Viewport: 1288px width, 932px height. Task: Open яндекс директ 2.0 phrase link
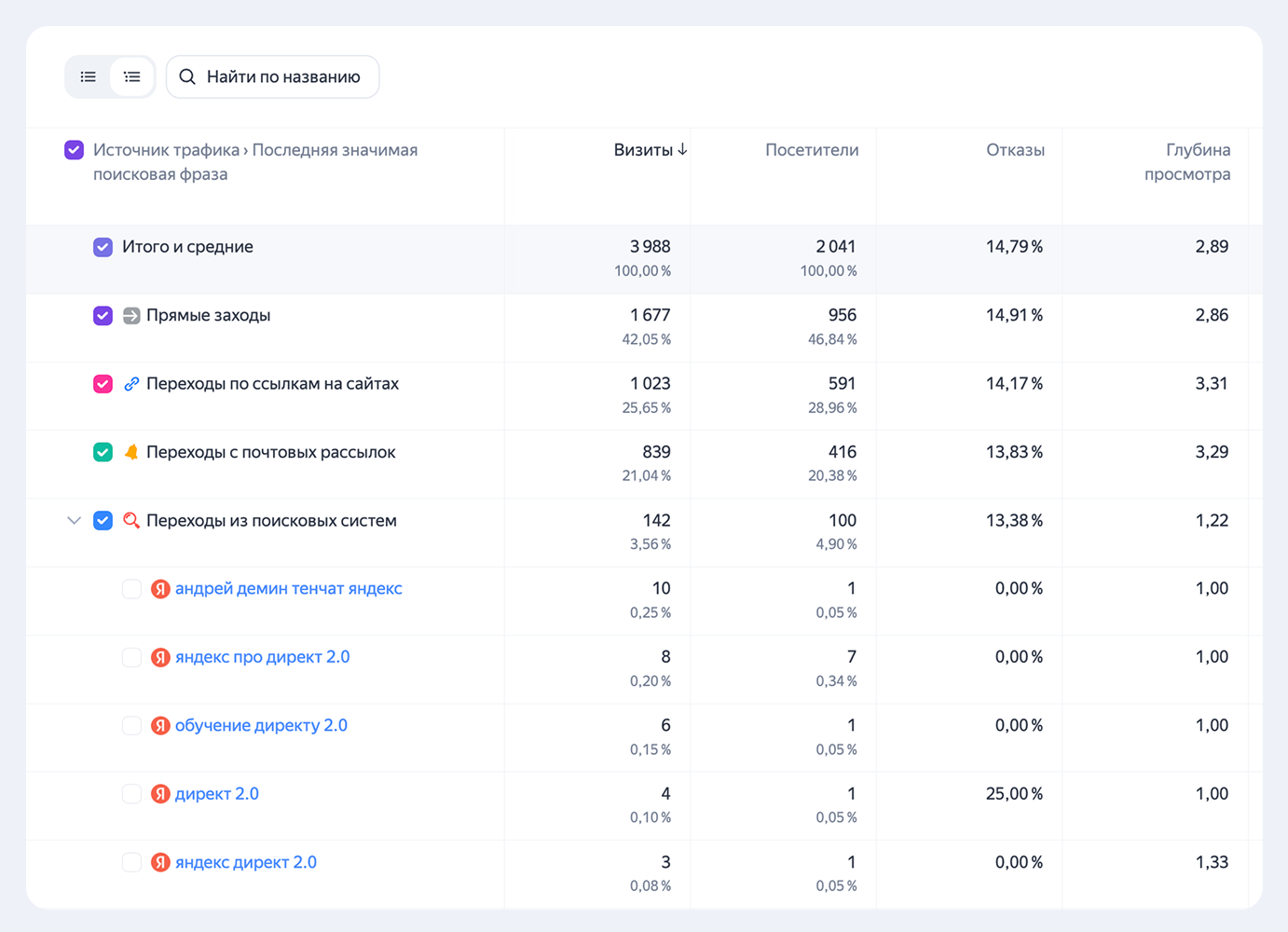[x=246, y=862]
